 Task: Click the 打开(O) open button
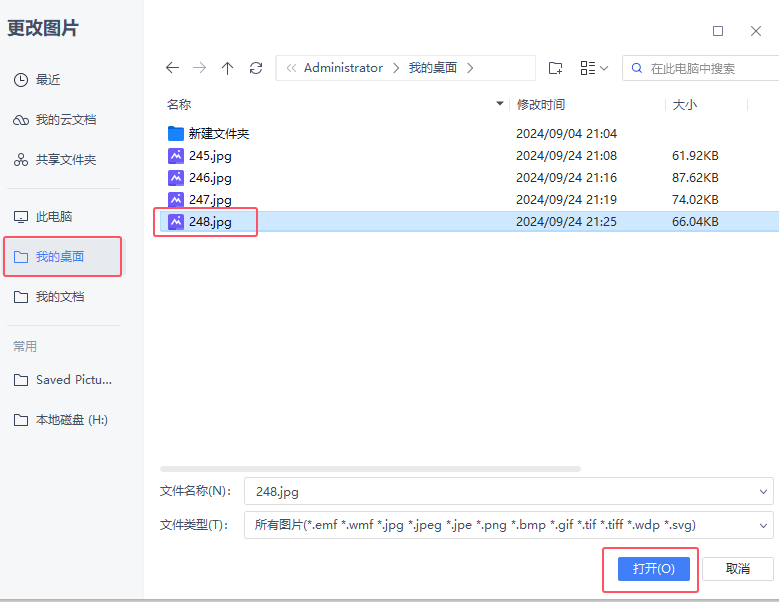click(654, 569)
